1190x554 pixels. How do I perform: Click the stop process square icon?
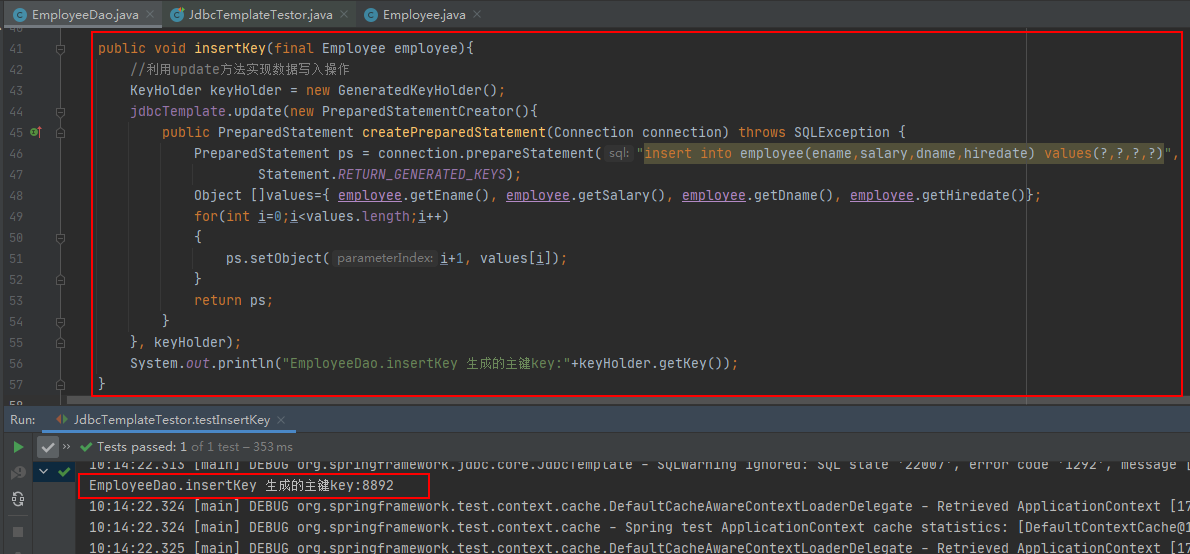[18, 532]
